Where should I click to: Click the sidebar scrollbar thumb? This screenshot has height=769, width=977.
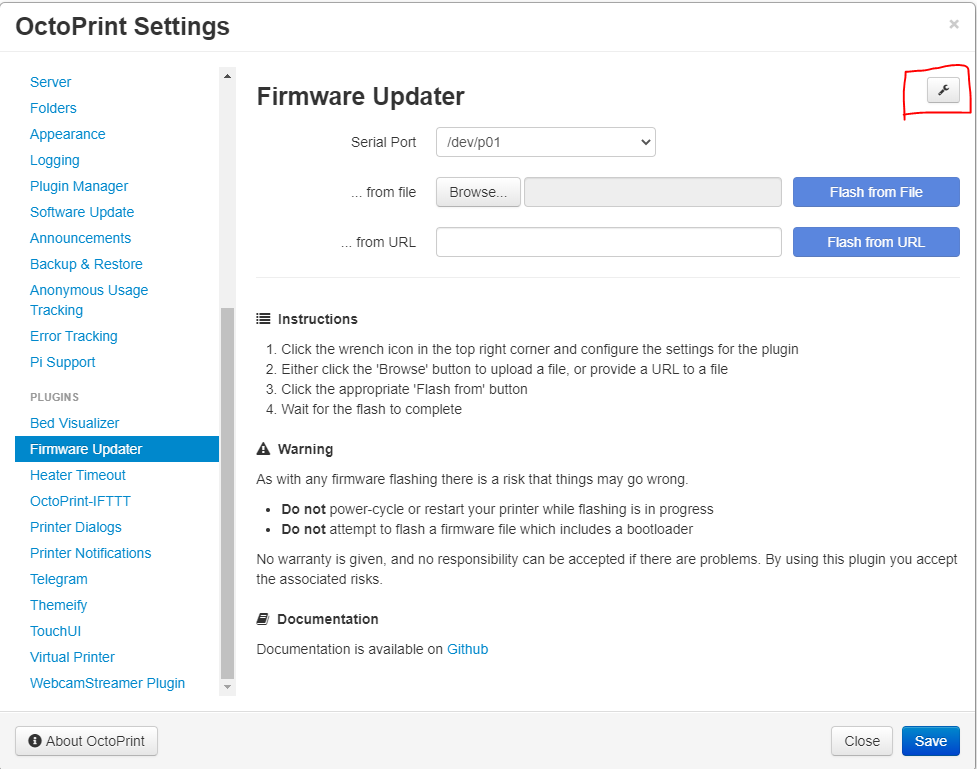pos(227,493)
